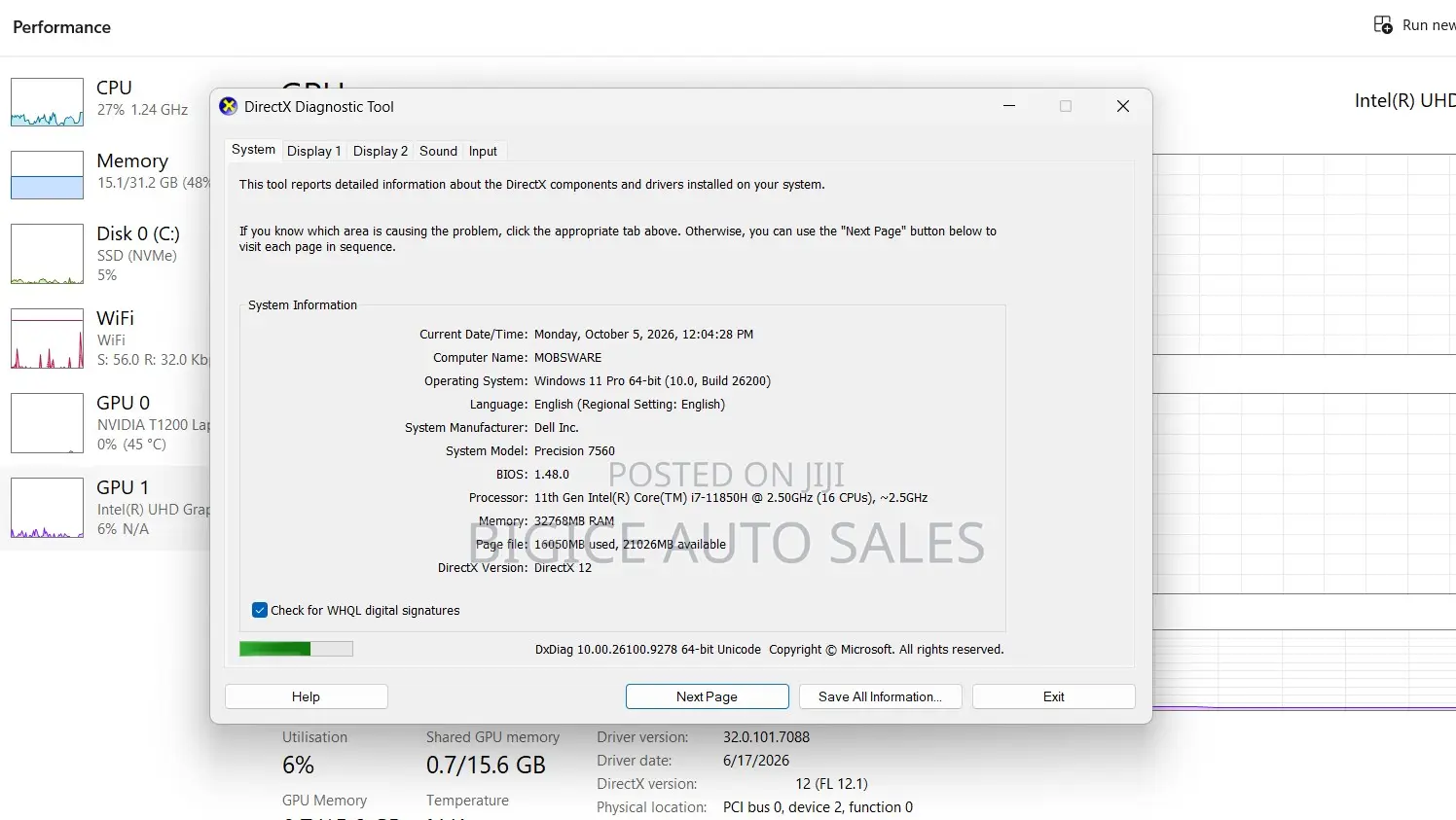Image resolution: width=1456 pixels, height=820 pixels.
Task: Open the Display 1 tab
Action: click(x=313, y=152)
